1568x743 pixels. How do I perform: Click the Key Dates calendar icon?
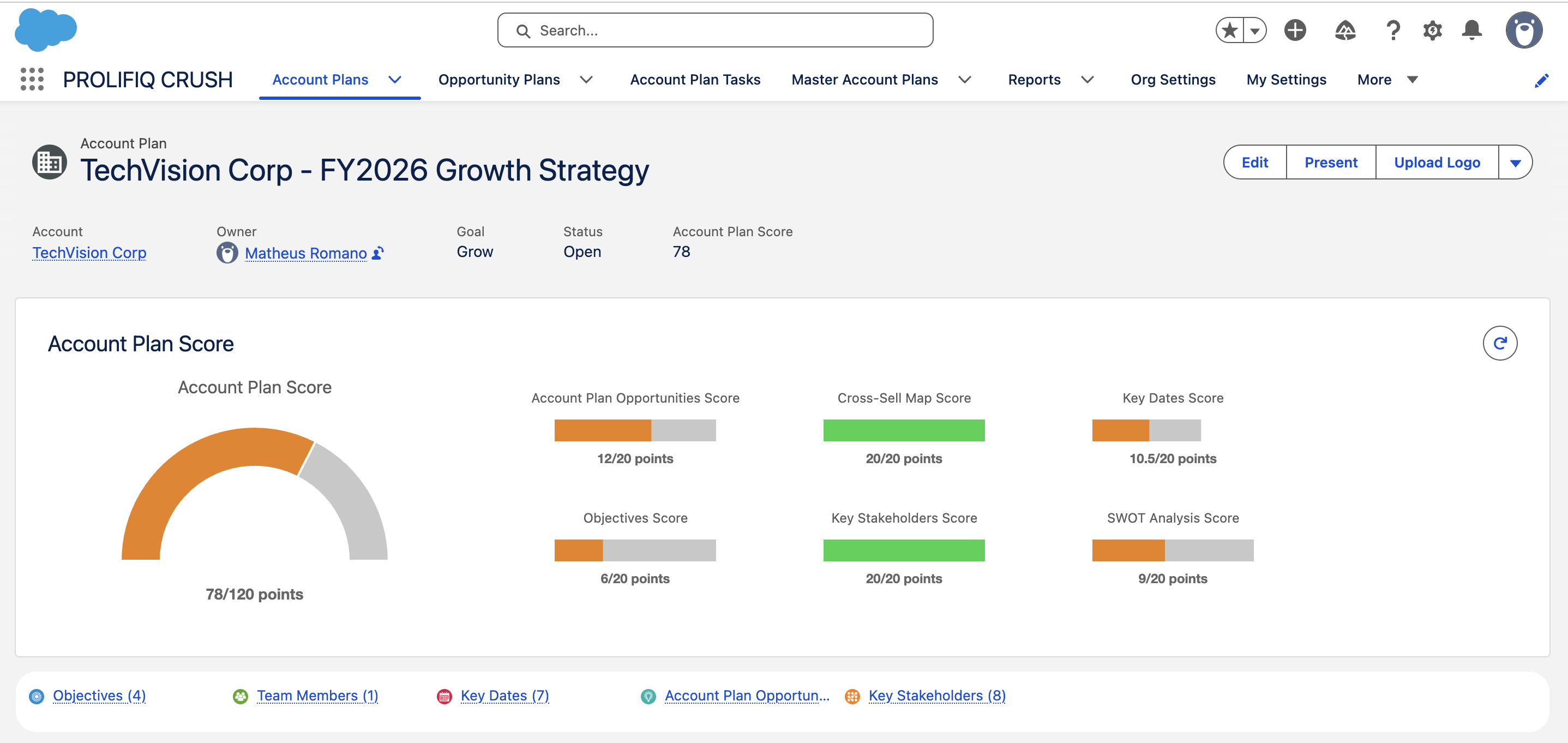point(444,696)
